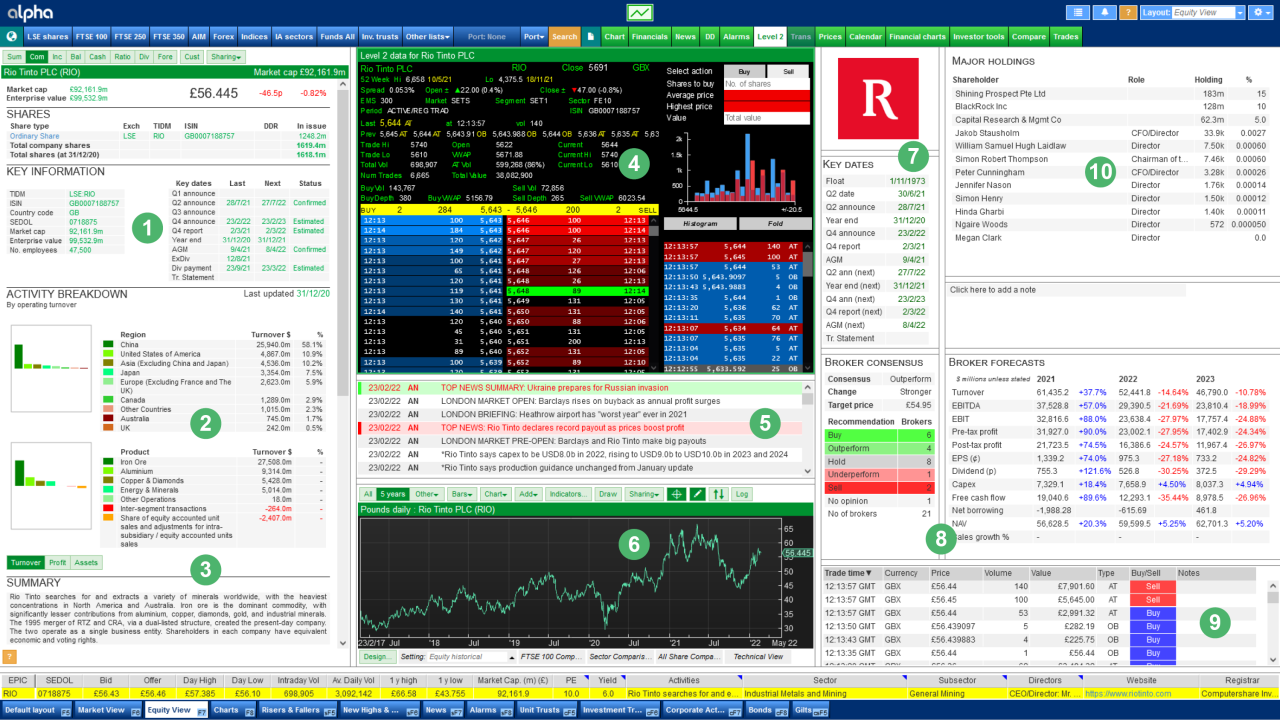Click the up-down arrows chart icon
Screen dimensions: 1280x720
pos(718,494)
